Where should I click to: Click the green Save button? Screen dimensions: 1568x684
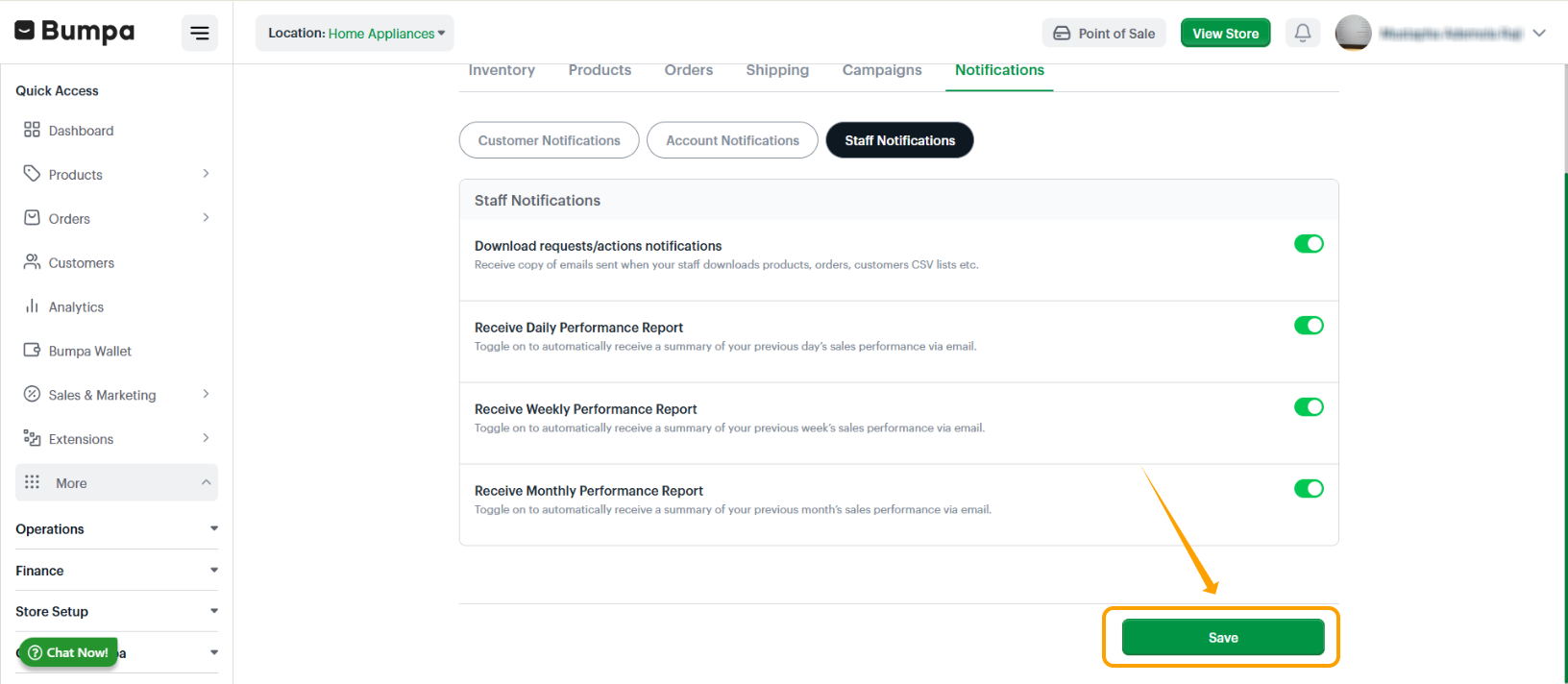tap(1223, 638)
